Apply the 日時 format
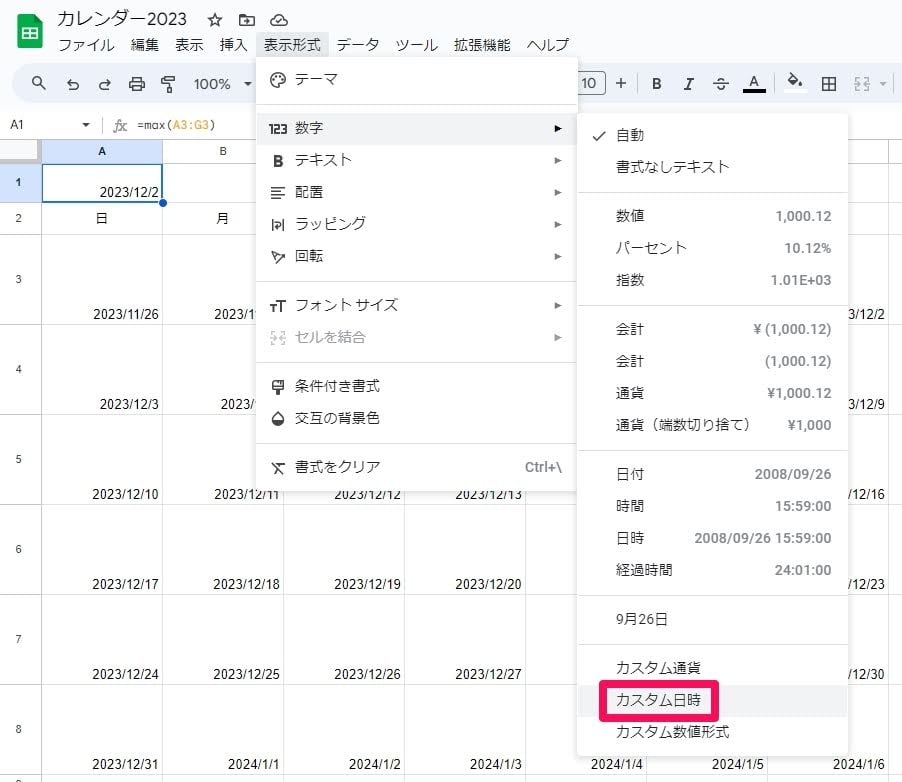This screenshot has height=782, width=902. 712,538
